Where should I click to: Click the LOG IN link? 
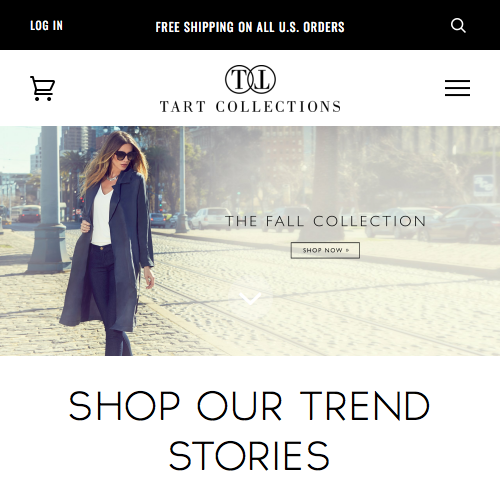(46, 26)
